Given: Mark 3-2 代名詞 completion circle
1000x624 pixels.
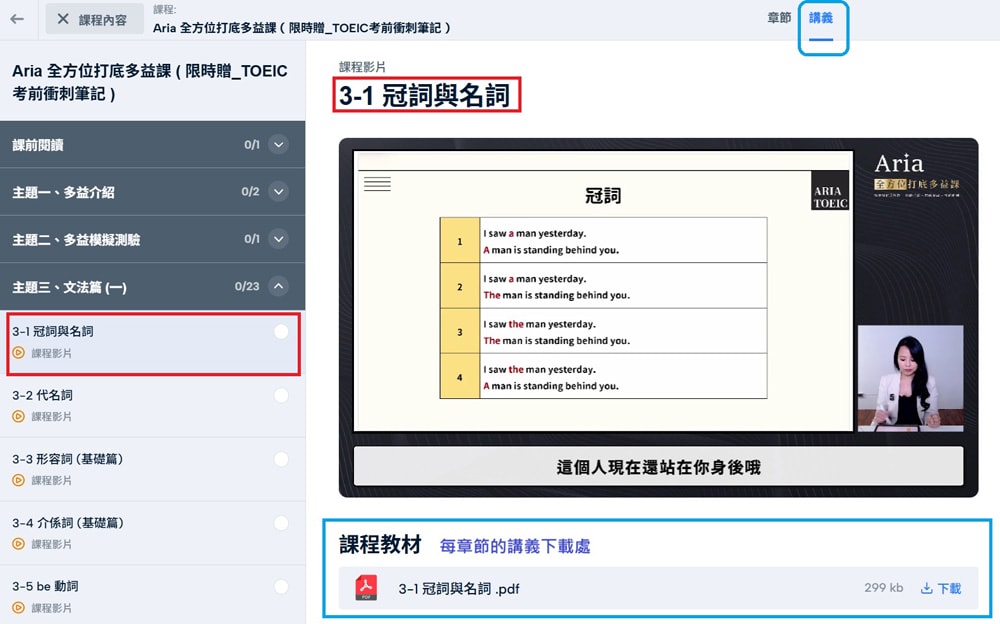Looking at the screenshot, I should tap(281, 396).
